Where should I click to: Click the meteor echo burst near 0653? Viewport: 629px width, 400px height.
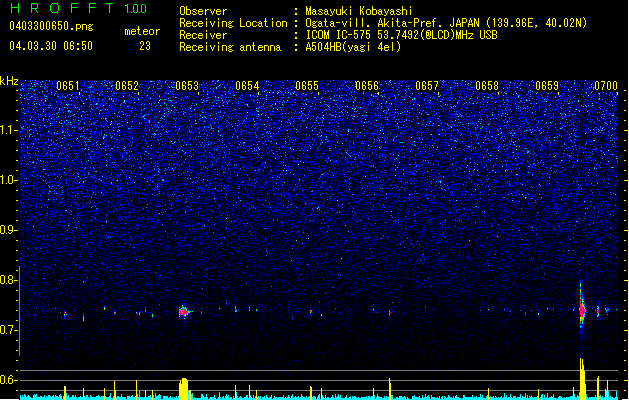(x=184, y=311)
